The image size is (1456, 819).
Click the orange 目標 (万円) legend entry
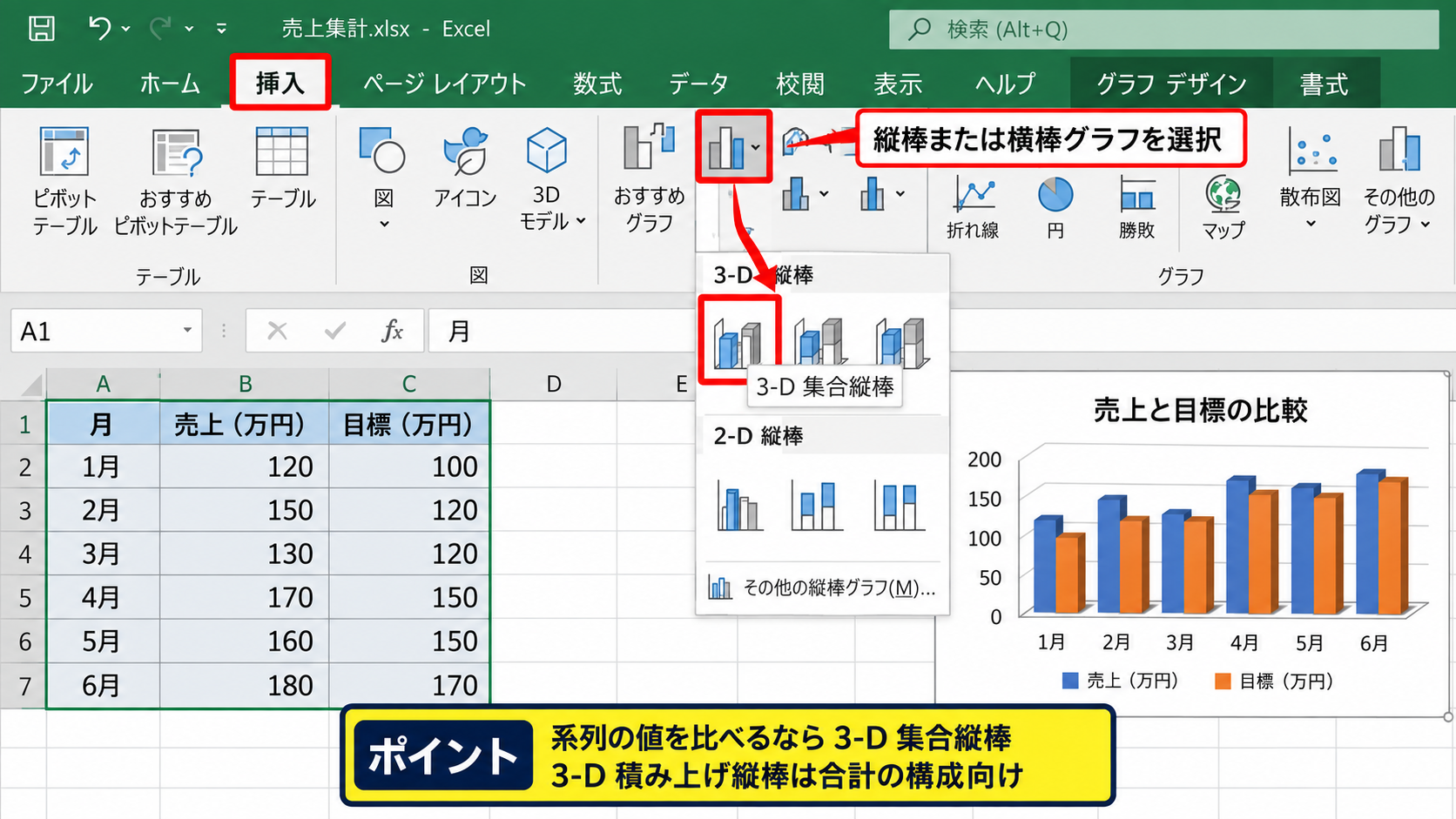[1274, 681]
